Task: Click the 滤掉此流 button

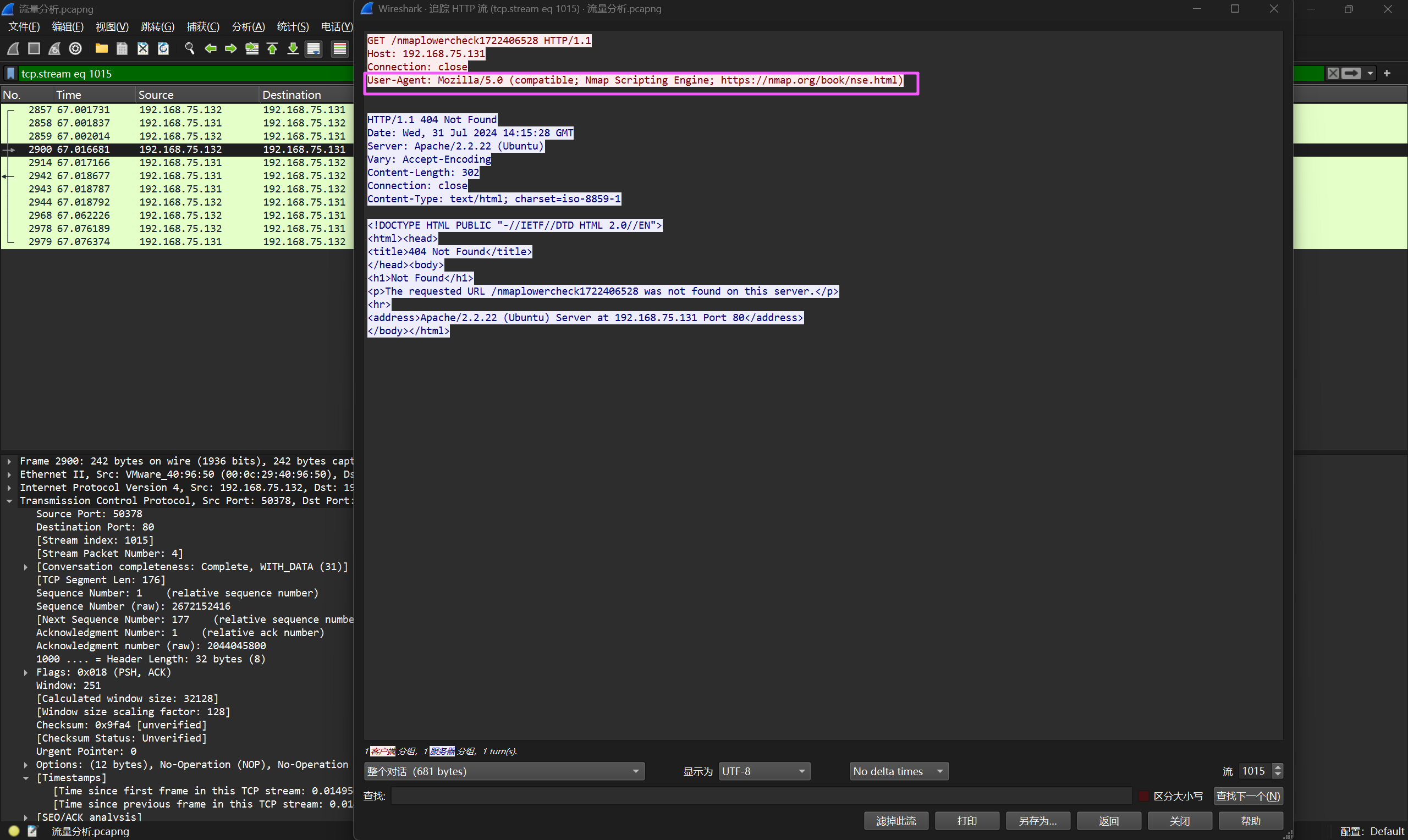Action: tap(895, 821)
